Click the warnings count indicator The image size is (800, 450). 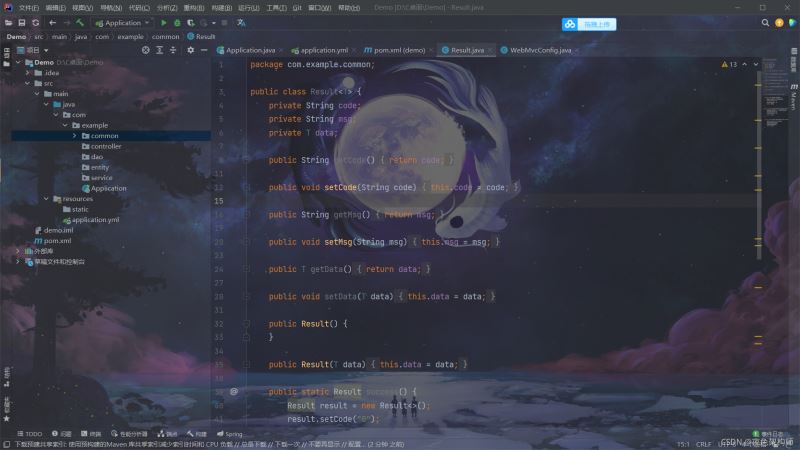click(729, 64)
